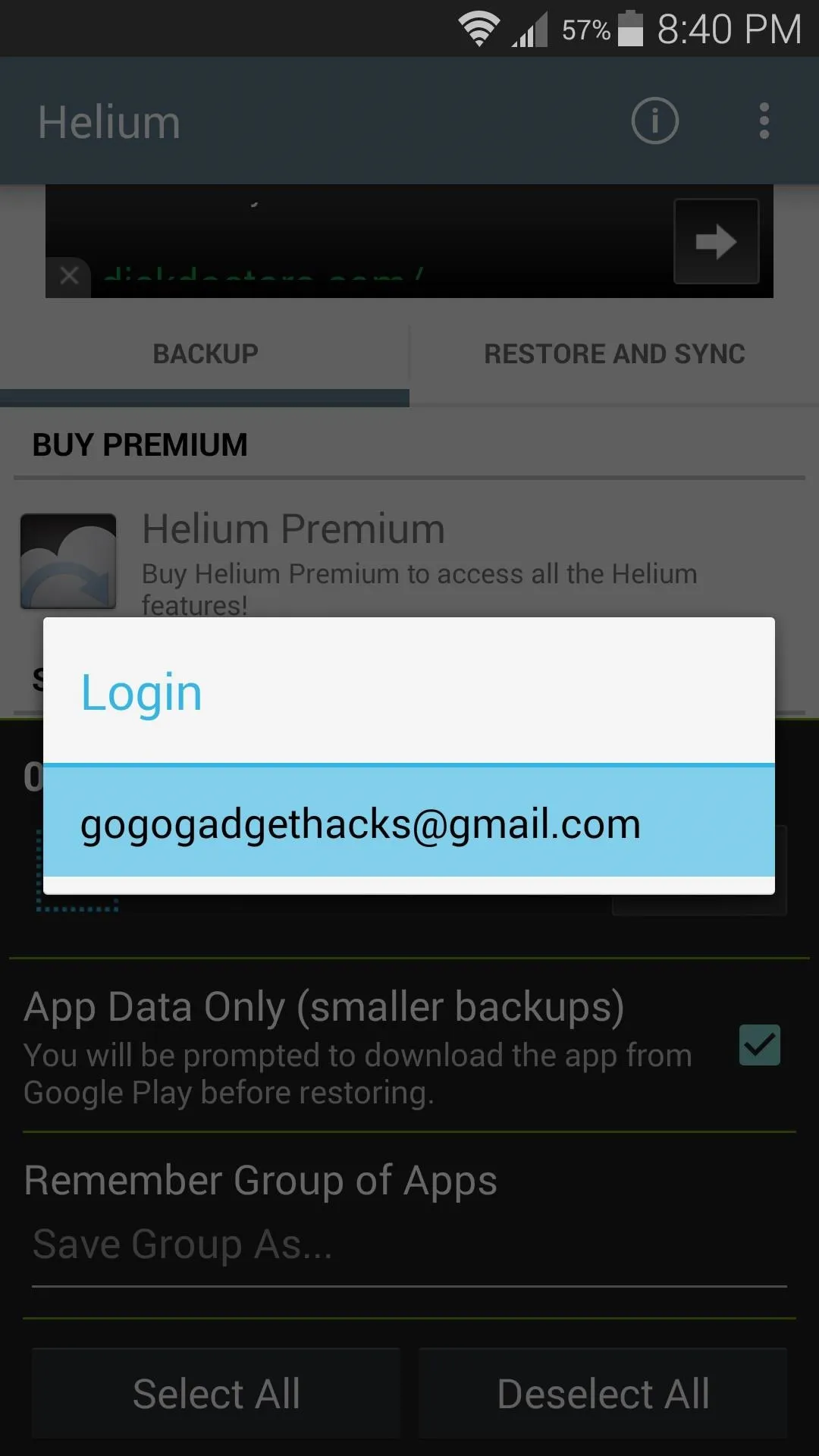Tap the Select All button
This screenshot has width=819, height=1456.
tap(216, 1394)
